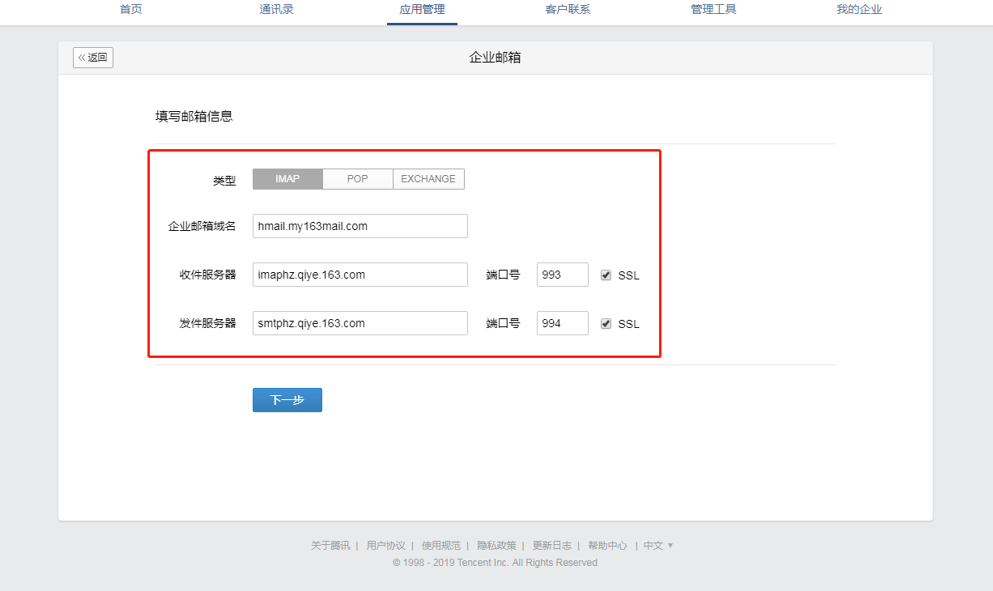Expand the 中文 language dropdown

(658, 546)
